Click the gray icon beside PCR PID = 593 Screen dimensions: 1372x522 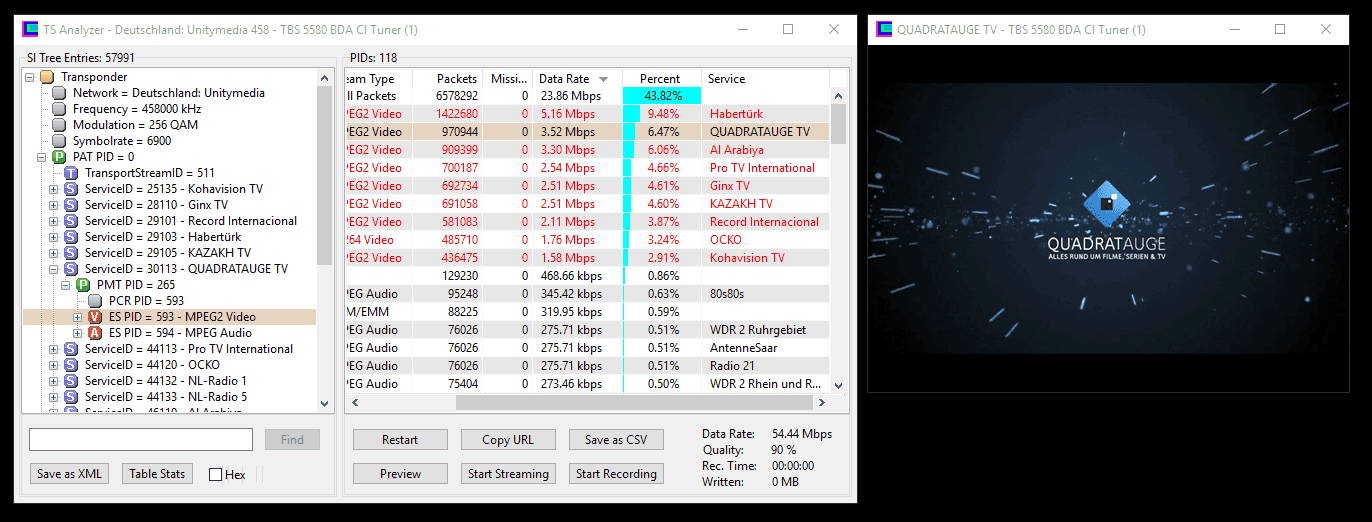pos(94,301)
